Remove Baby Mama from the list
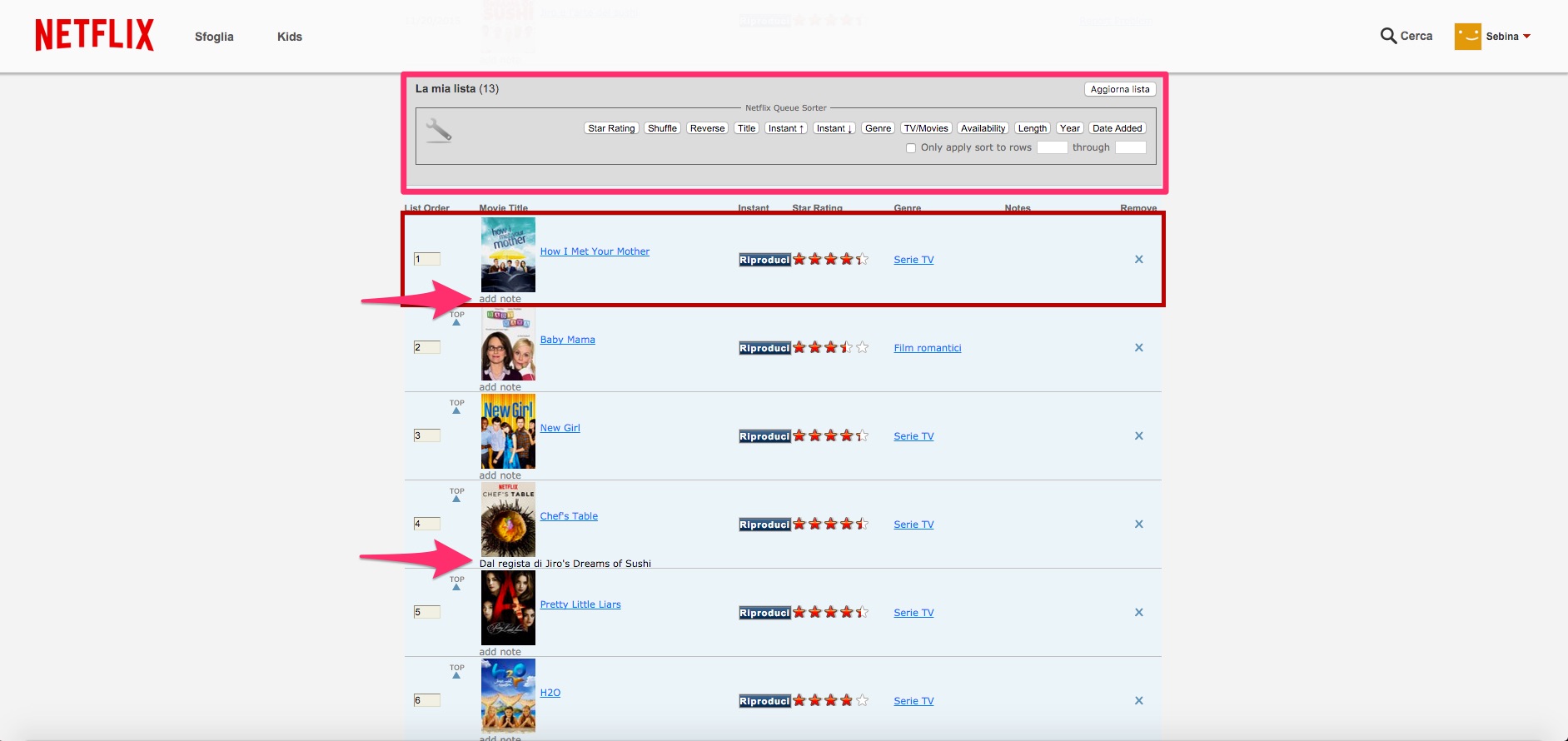This screenshot has height=741, width=1568. (1138, 348)
